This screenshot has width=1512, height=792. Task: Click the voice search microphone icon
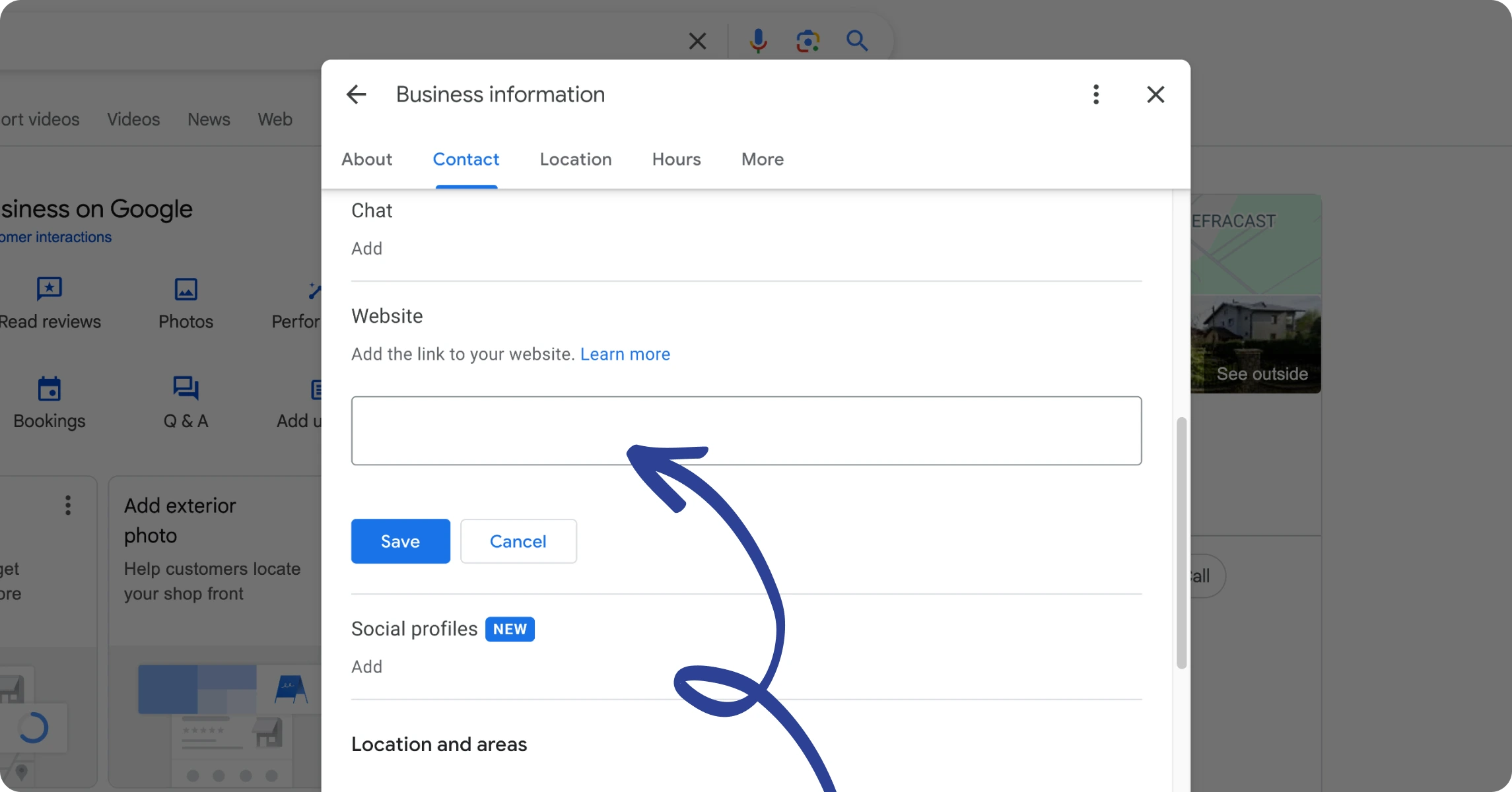(x=758, y=41)
